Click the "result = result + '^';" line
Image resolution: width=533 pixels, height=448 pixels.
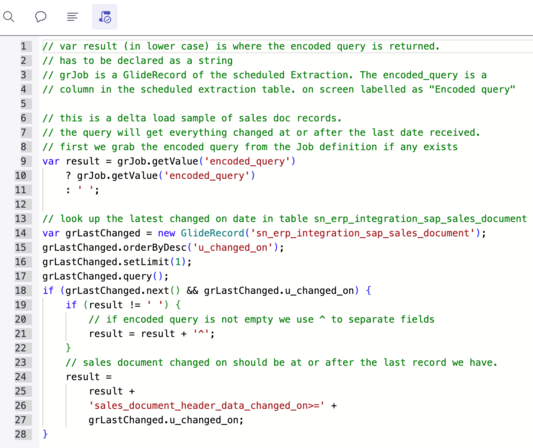point(152,333)
